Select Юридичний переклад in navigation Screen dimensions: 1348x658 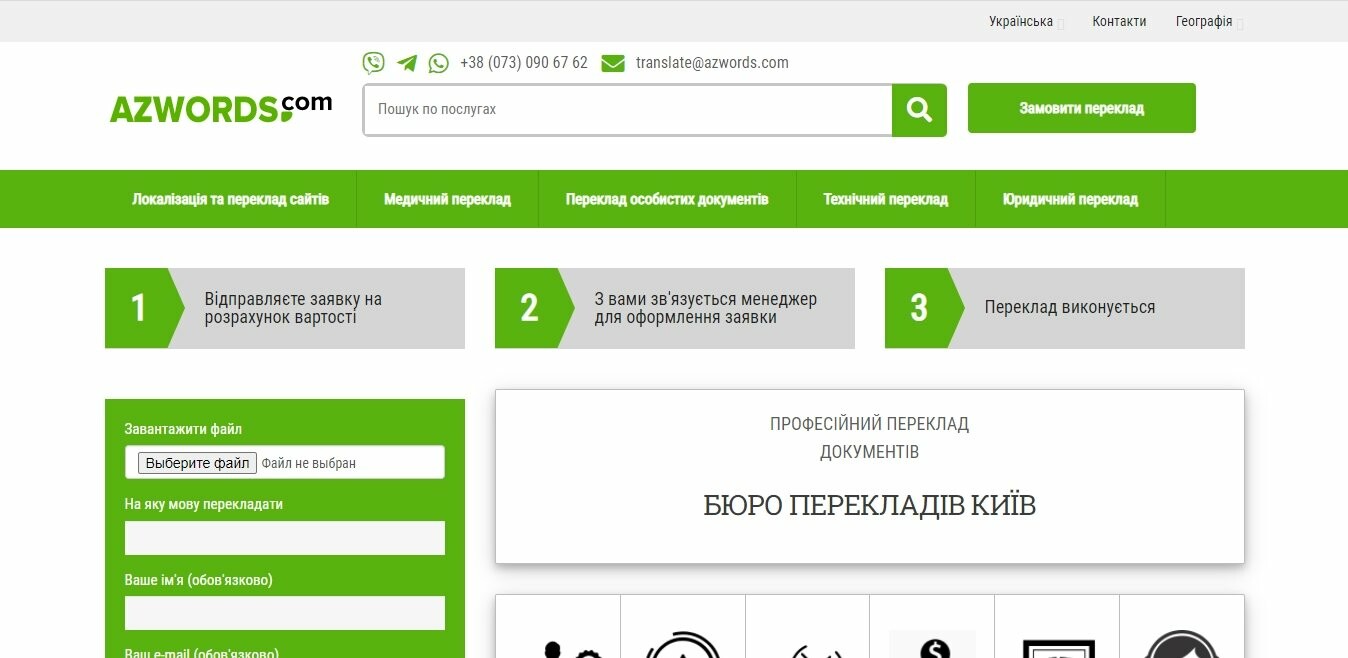(1070, 199)
